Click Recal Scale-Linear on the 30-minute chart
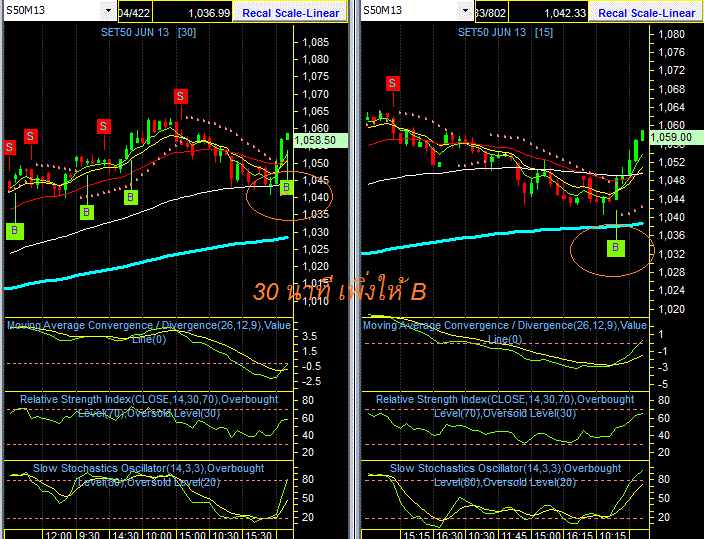This screenshot has width=704, height=539. [290, 13]
